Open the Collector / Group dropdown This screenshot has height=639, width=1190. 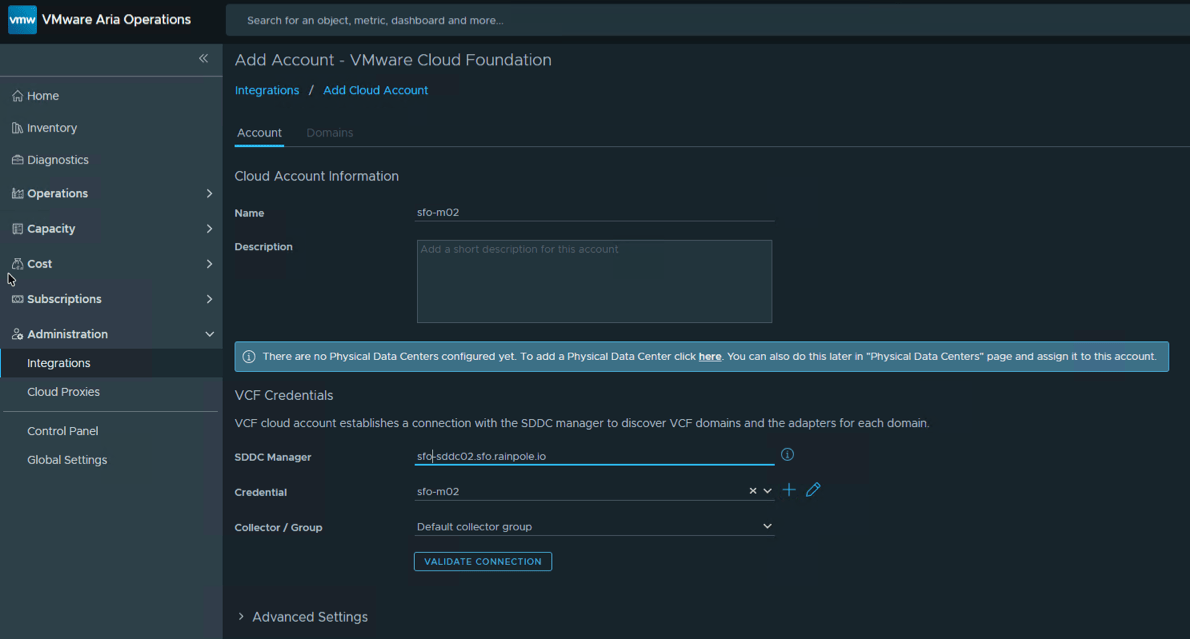pyautogui.click(x=594, y=527)
